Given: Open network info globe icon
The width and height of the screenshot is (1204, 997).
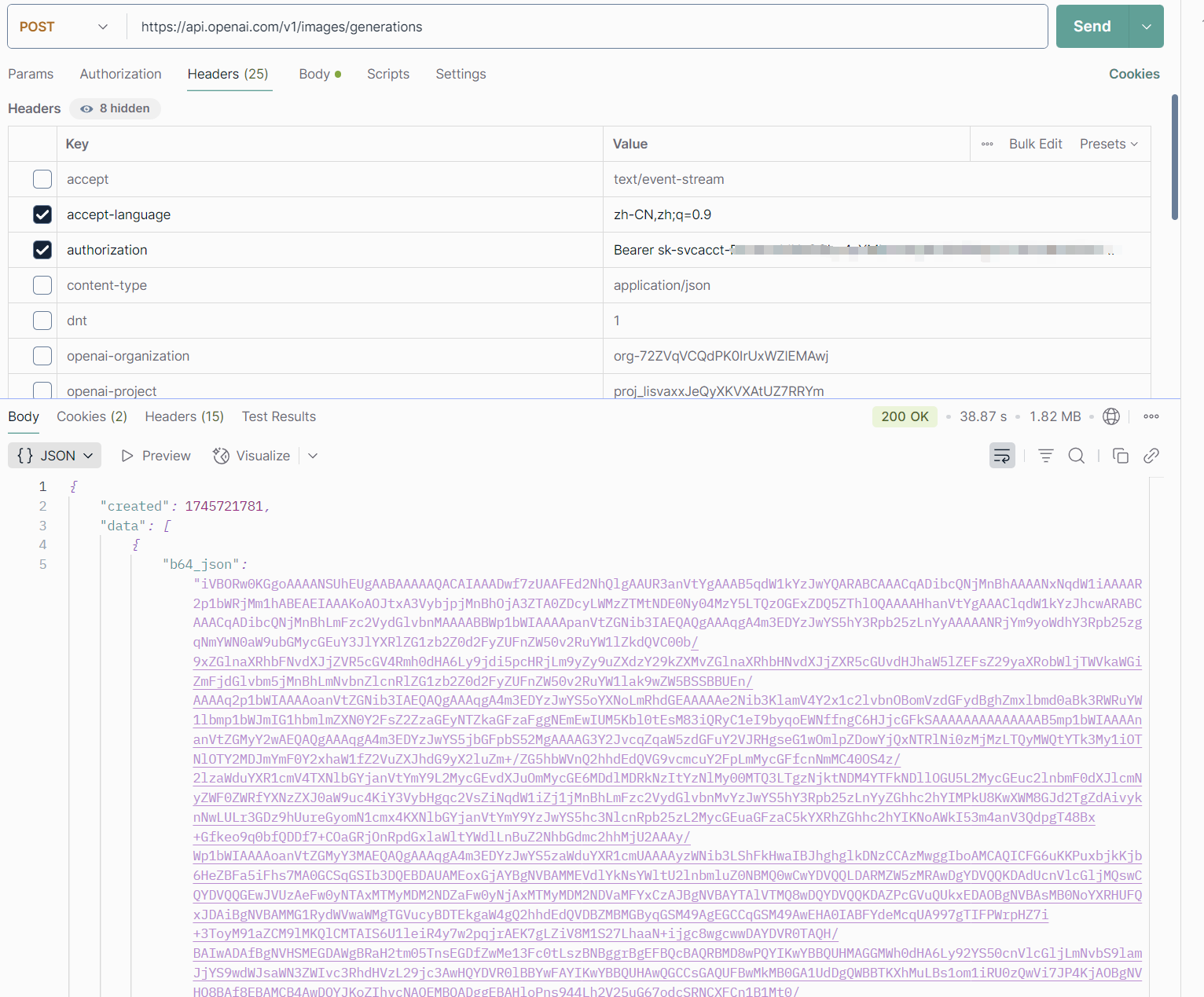Looking at the screenshot, I should (x=1111, y=416).
